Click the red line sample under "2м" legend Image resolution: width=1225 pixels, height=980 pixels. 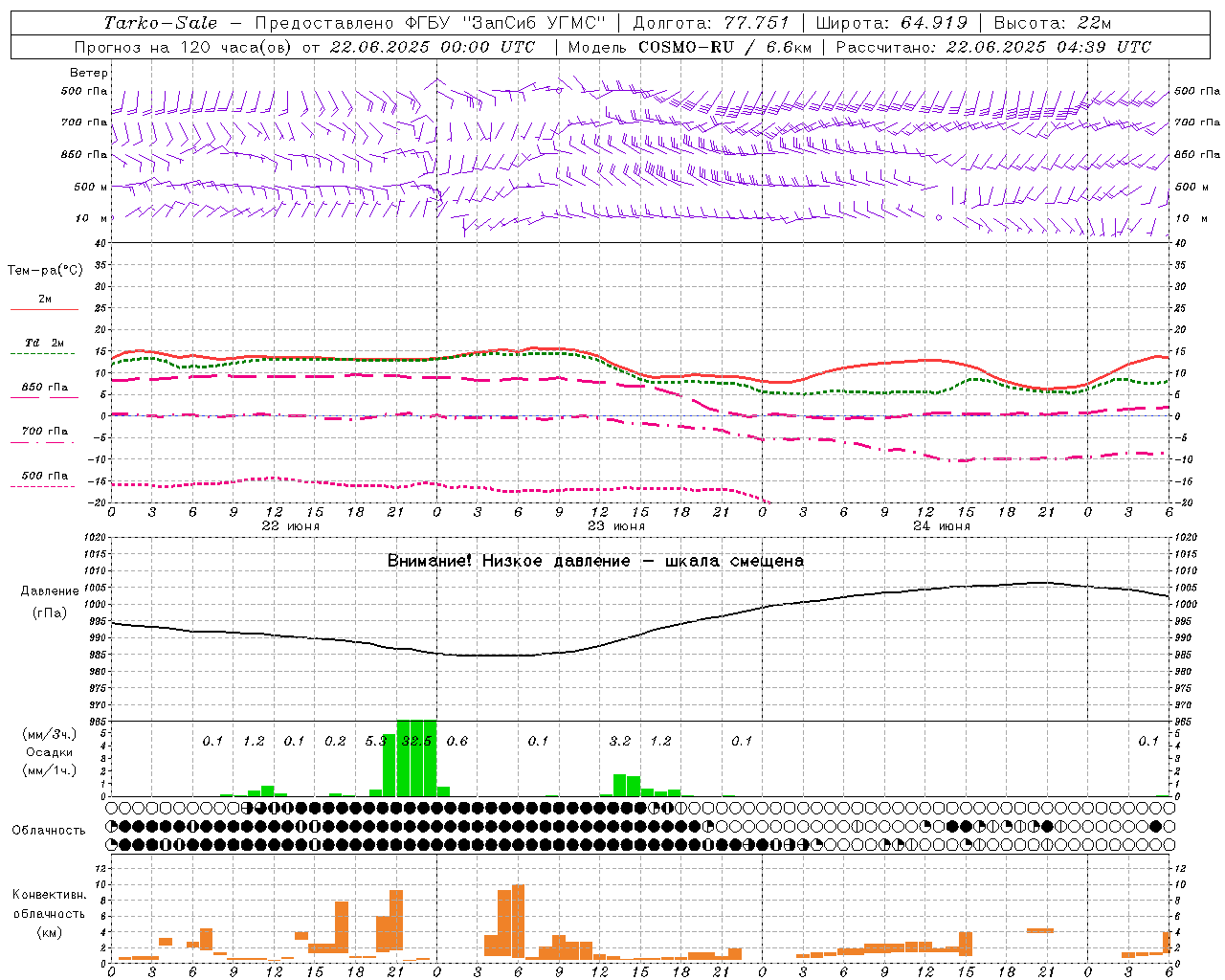click(44, 309)
